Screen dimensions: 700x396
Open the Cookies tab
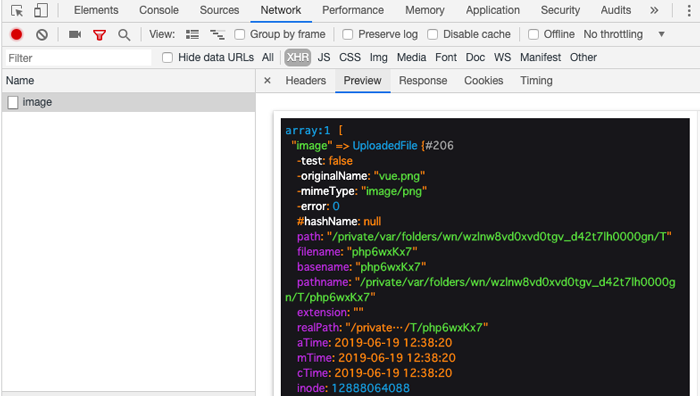pyautogui.click(x=483, y=80)
